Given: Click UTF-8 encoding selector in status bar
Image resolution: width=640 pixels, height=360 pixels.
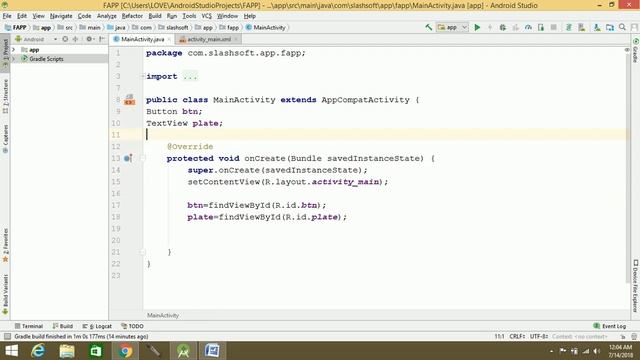Looking at the screenshot, I should point(539,336).
